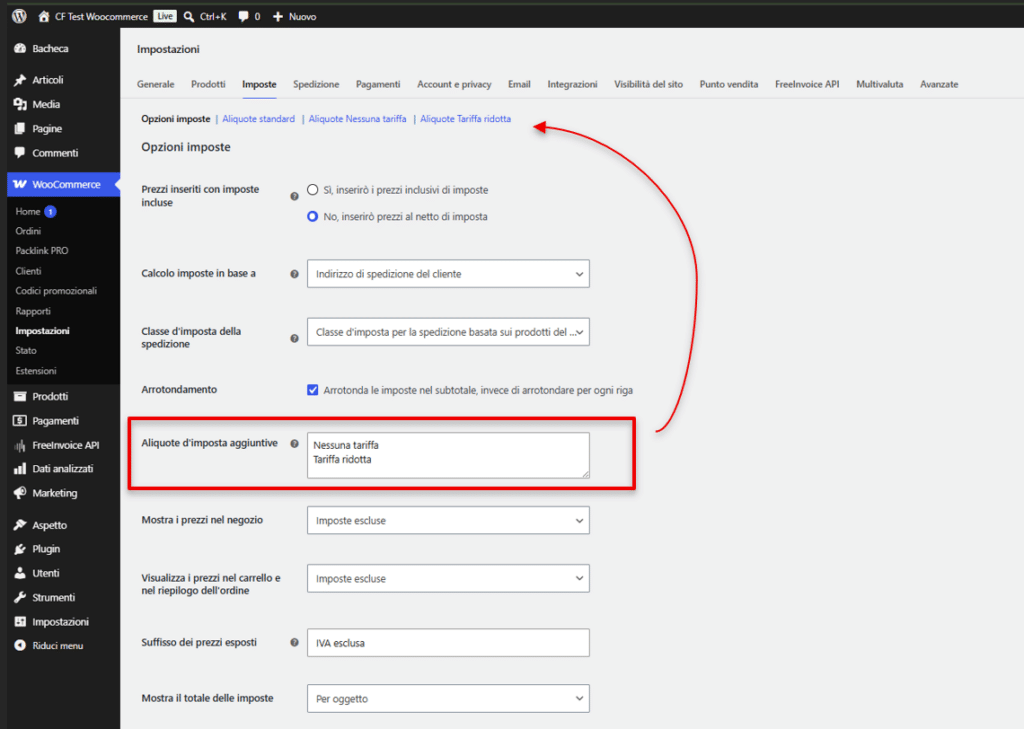Open the Punto vendita tab

click(x=729, y=84)
